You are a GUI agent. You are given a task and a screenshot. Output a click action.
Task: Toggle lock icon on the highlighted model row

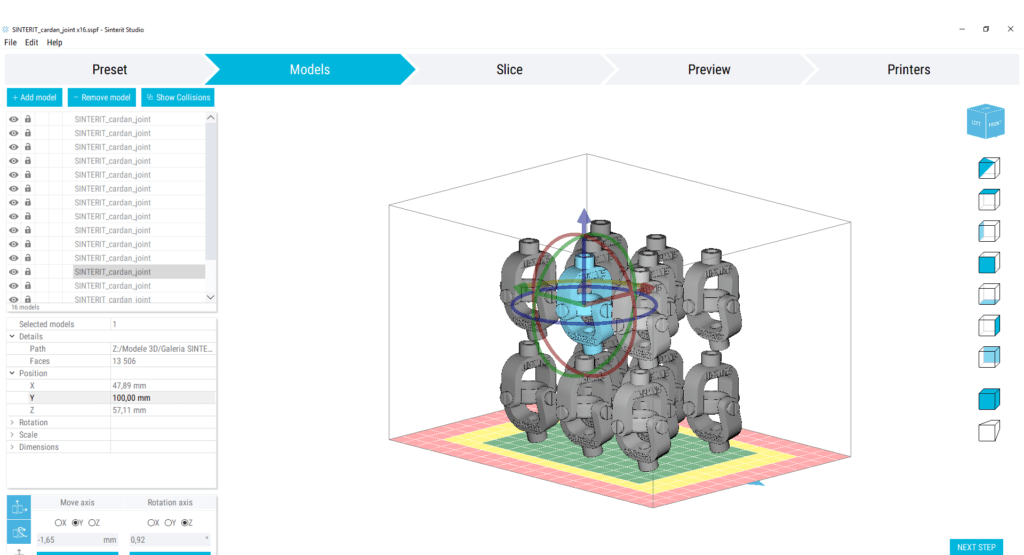coord(28,272)
